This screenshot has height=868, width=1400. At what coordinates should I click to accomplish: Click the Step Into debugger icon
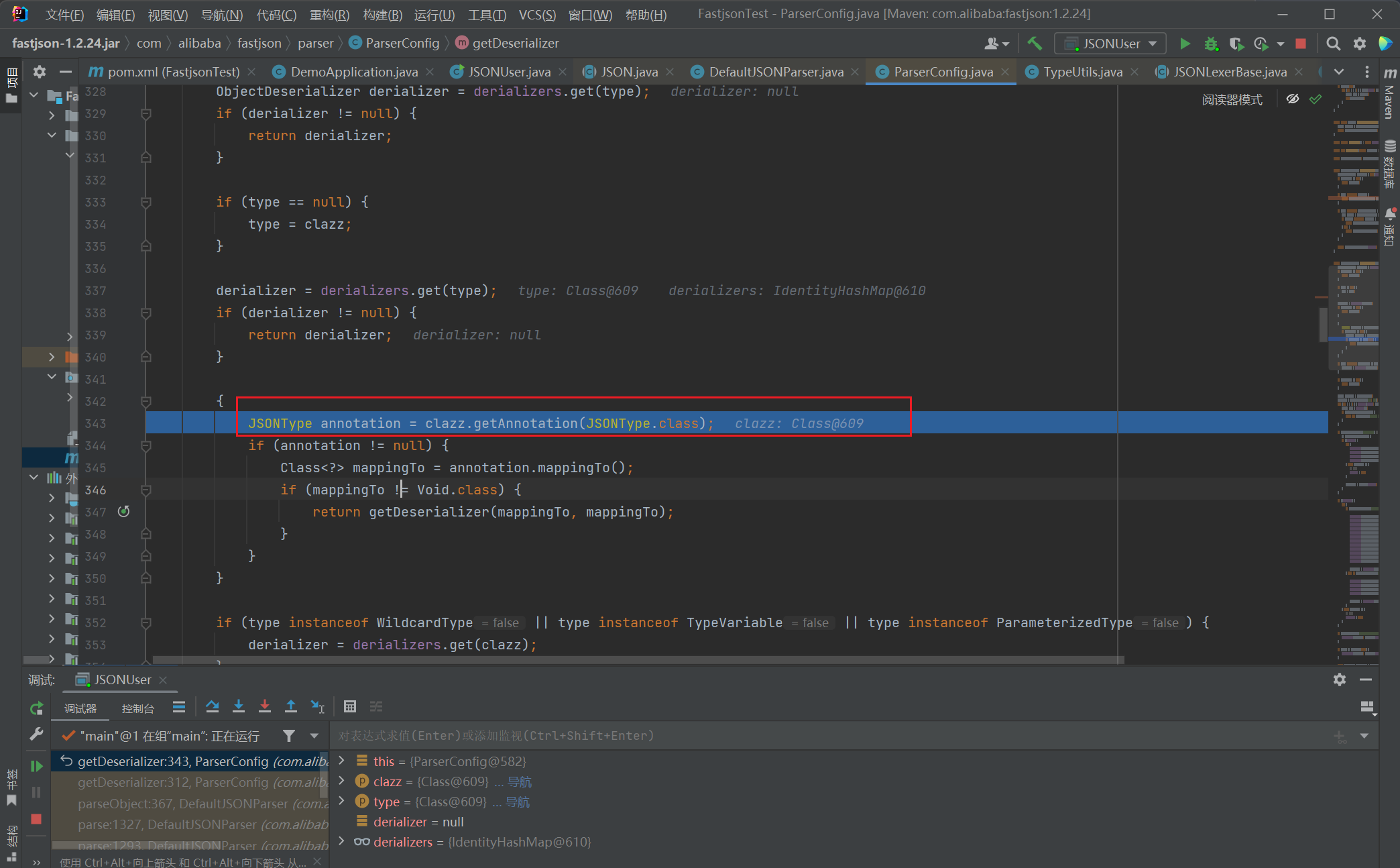[x=239, y=706]
